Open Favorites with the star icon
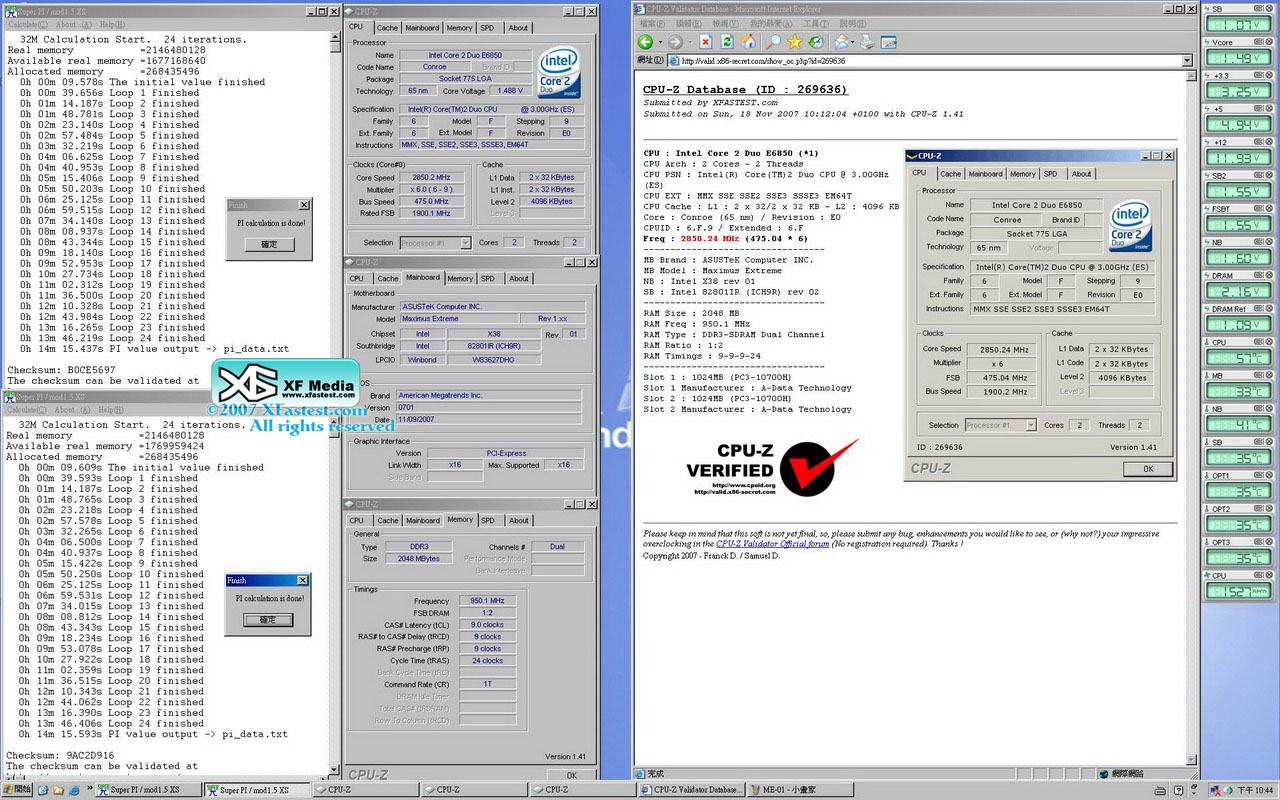Viewport: 1280px width, 800px height. tap(794, 42)
